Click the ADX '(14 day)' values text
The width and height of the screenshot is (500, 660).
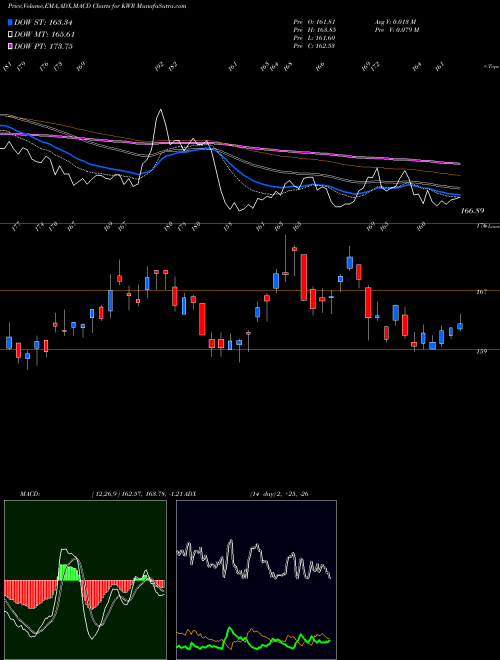point(279,494)
